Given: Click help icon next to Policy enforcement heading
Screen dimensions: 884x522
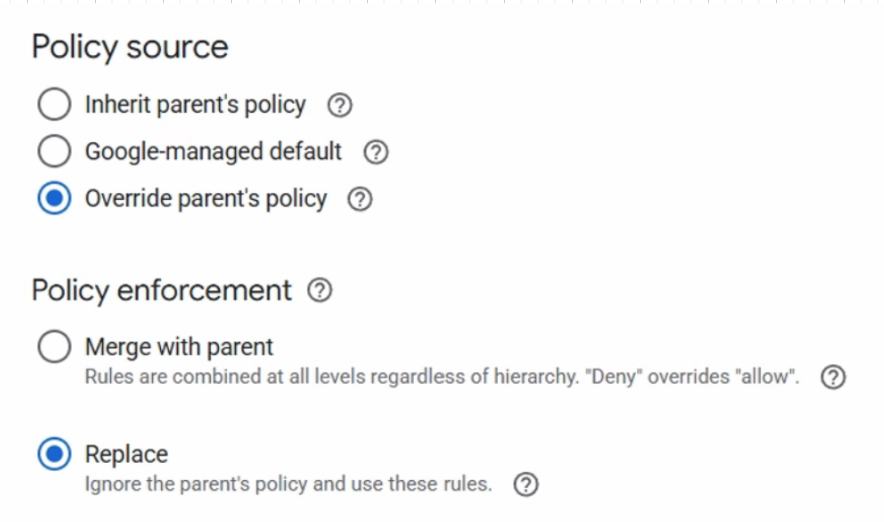Looking at the screenshot, I should point(320,290).
